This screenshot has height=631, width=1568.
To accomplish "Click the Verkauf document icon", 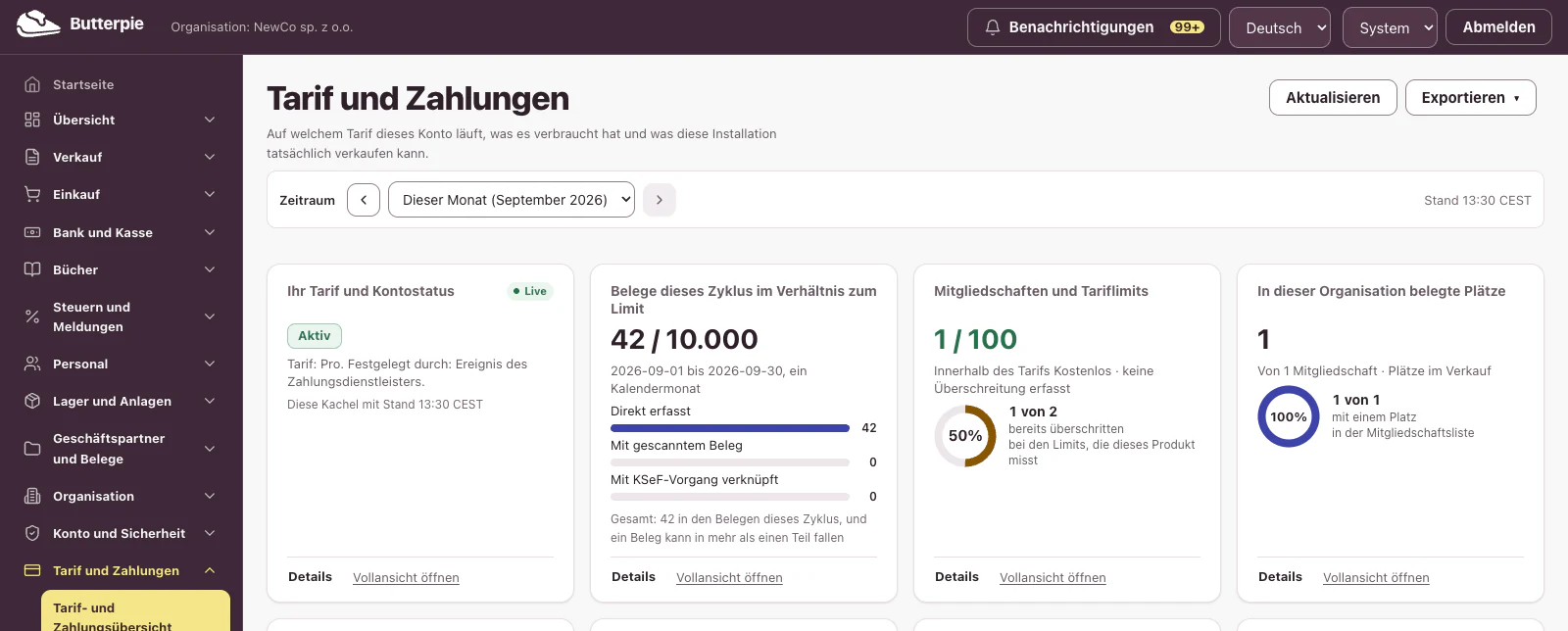I will point(32,157).
